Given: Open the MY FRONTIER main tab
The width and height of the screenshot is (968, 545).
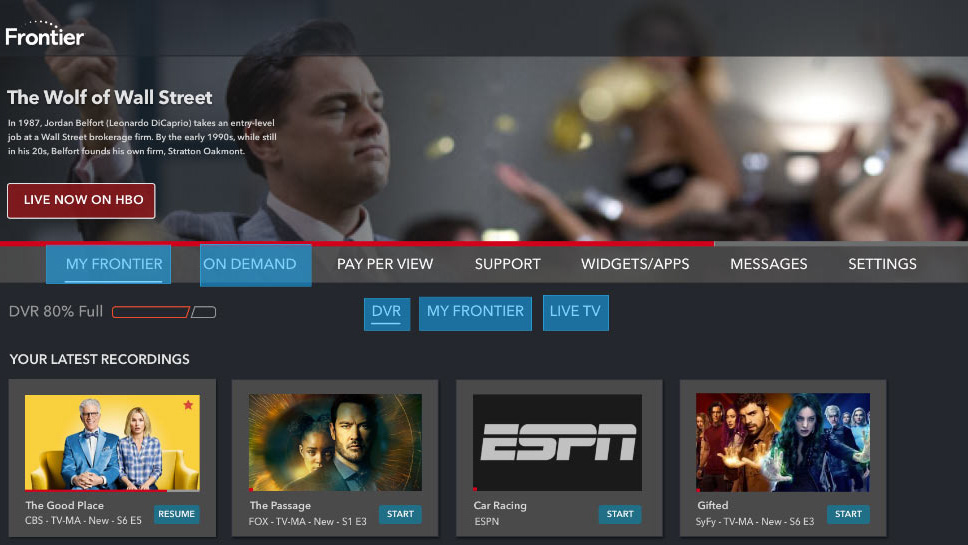Looking at the screenshot, I should 108,264.
